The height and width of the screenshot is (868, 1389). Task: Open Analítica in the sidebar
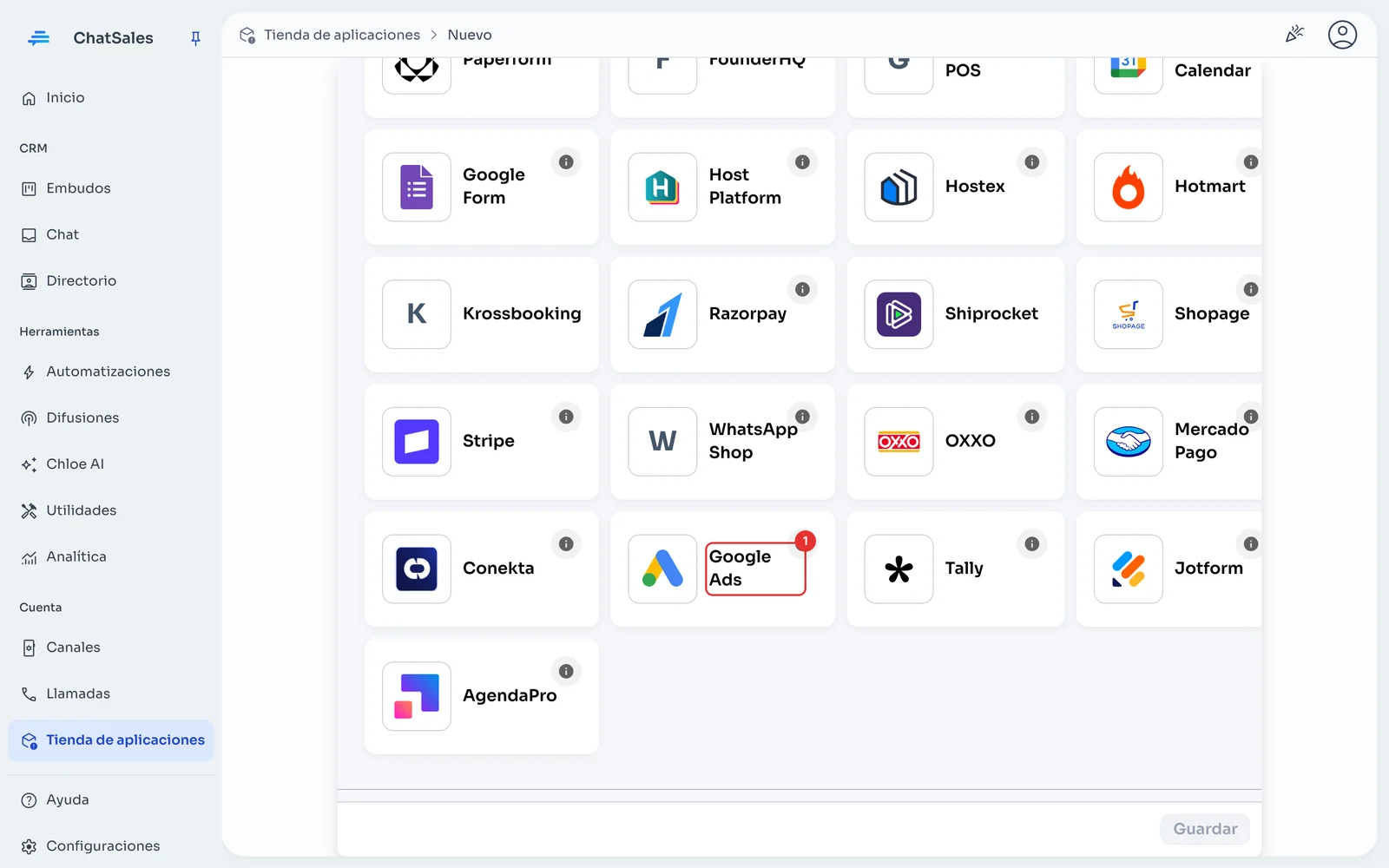(x=110, y=557)
